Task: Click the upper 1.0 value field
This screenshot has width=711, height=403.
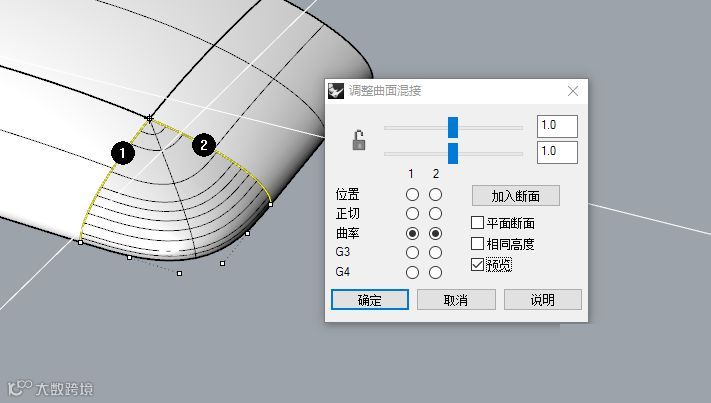Action: (557, 126)
